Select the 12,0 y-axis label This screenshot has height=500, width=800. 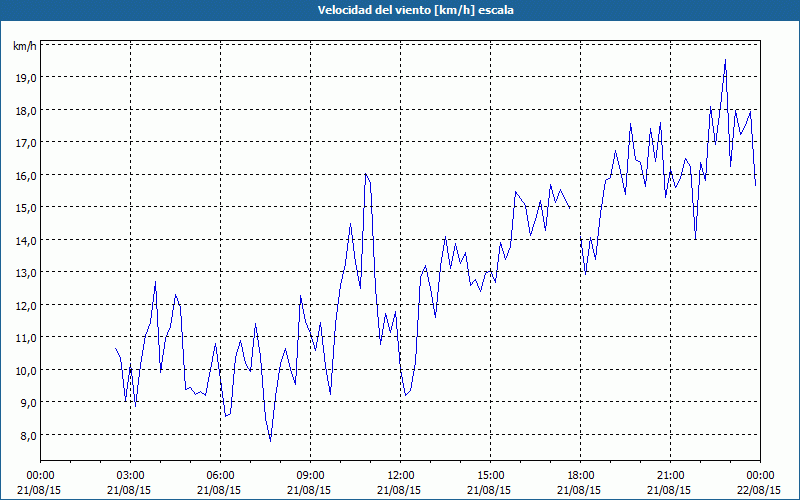click(x=26, y=305)
